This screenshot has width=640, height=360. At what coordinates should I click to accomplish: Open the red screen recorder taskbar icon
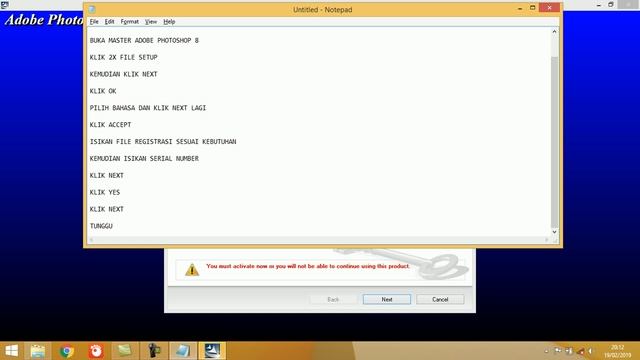click(x=96, y=351)
